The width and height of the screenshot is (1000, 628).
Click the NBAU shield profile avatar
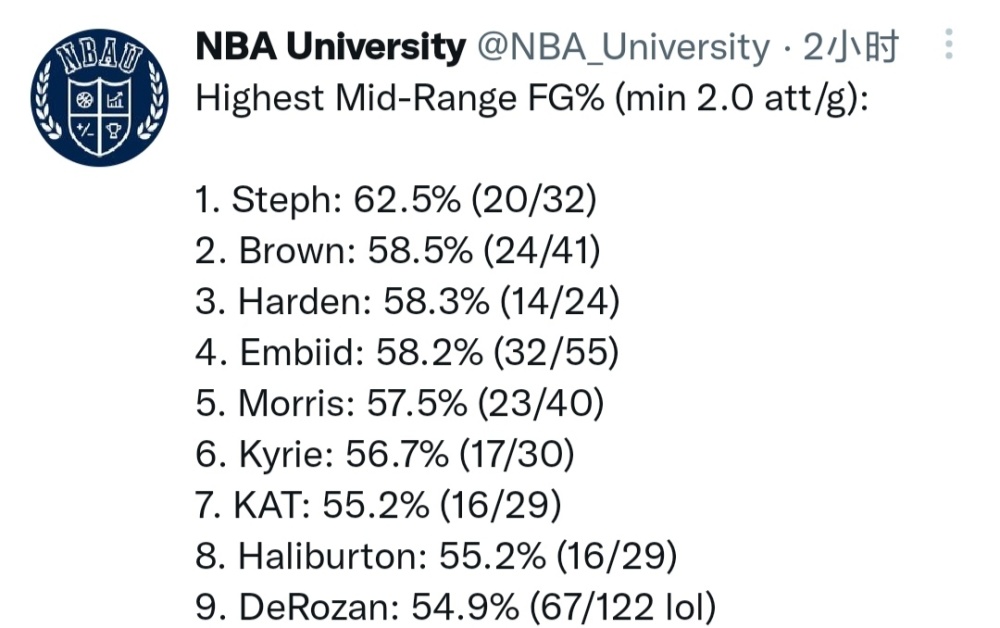pyautogui.click(x=99, y=97)
